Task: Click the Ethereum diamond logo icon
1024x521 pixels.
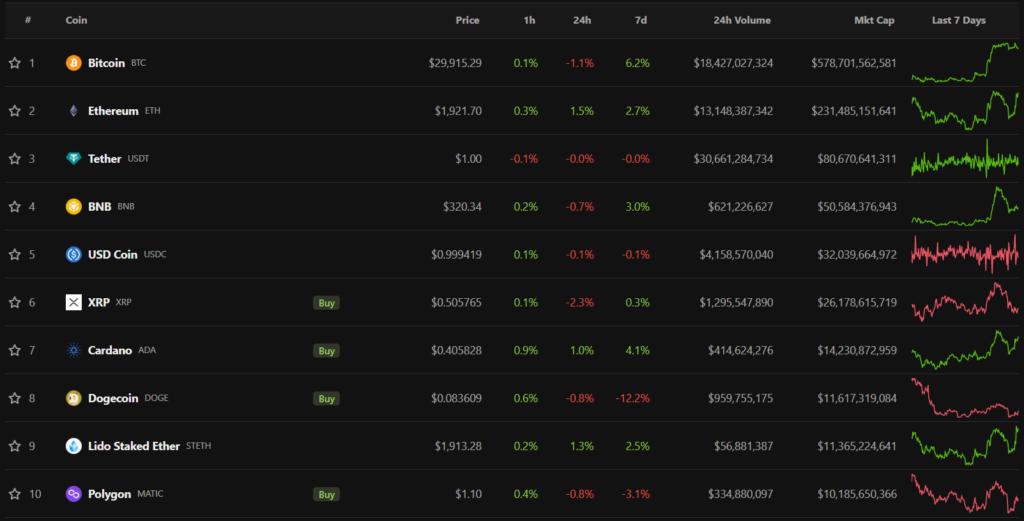Action: tap(73, 111)
